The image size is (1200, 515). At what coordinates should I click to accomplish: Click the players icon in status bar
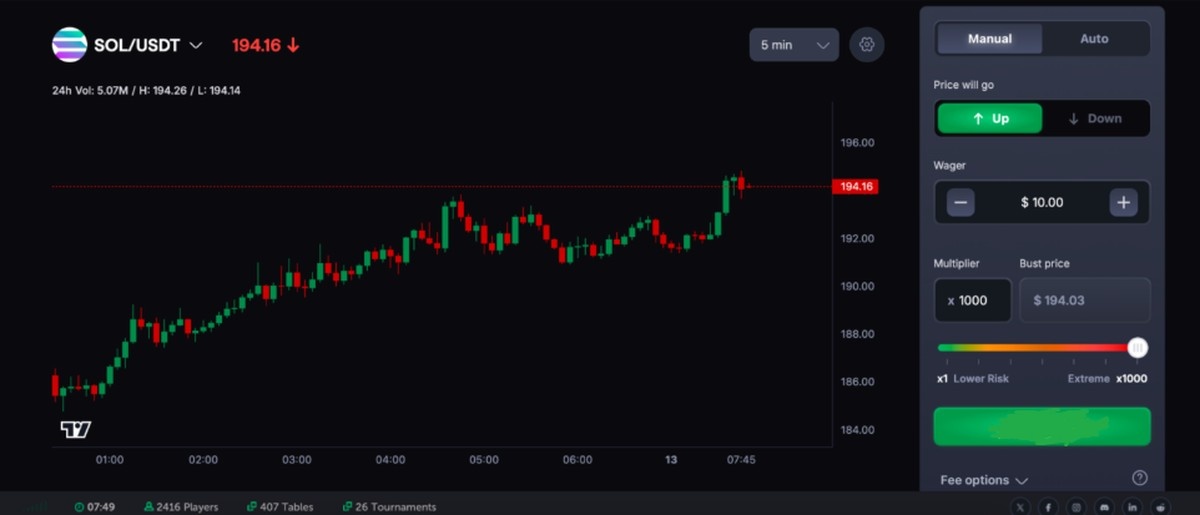[x=149, y=507]
